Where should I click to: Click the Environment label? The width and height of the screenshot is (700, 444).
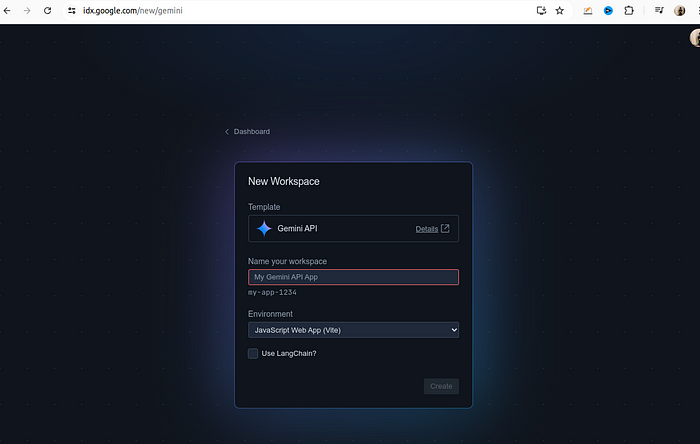point(271,314)
